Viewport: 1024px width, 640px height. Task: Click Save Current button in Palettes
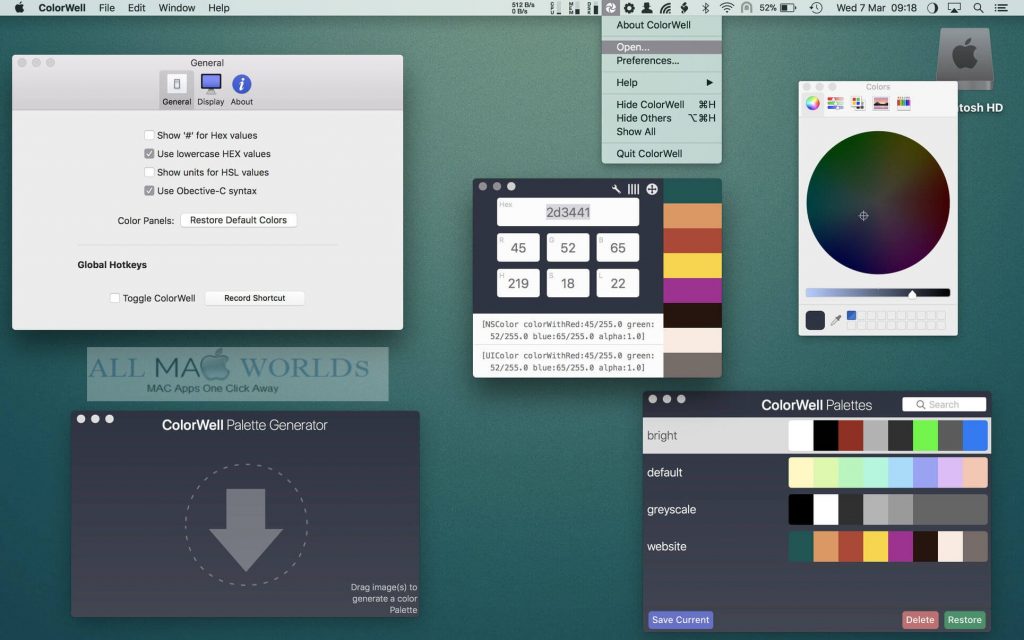point(680,620)
